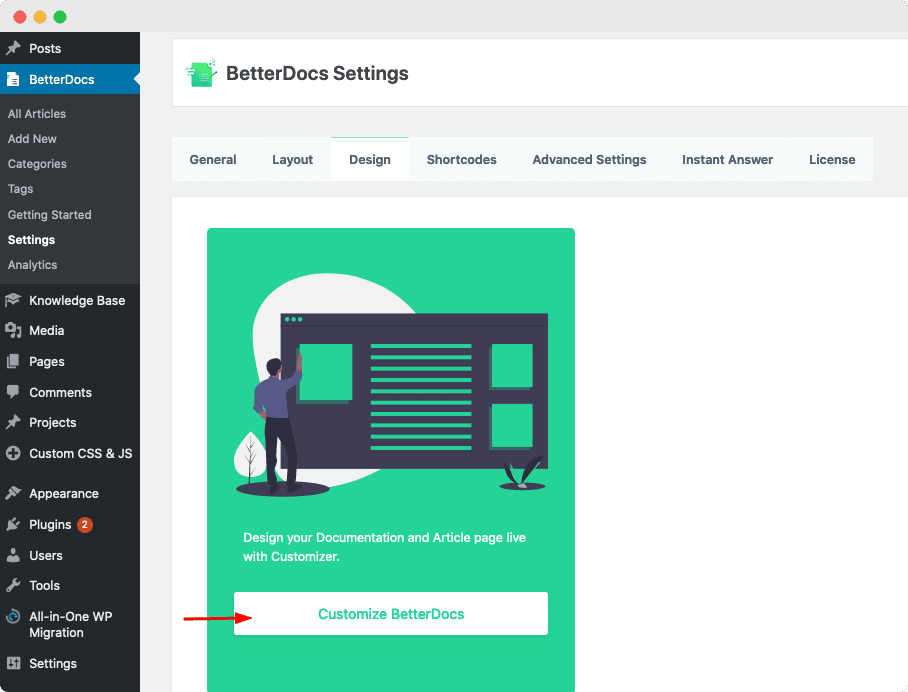Open the General settings tab
This screenshot has width=908, height=692.
(213, 159)
